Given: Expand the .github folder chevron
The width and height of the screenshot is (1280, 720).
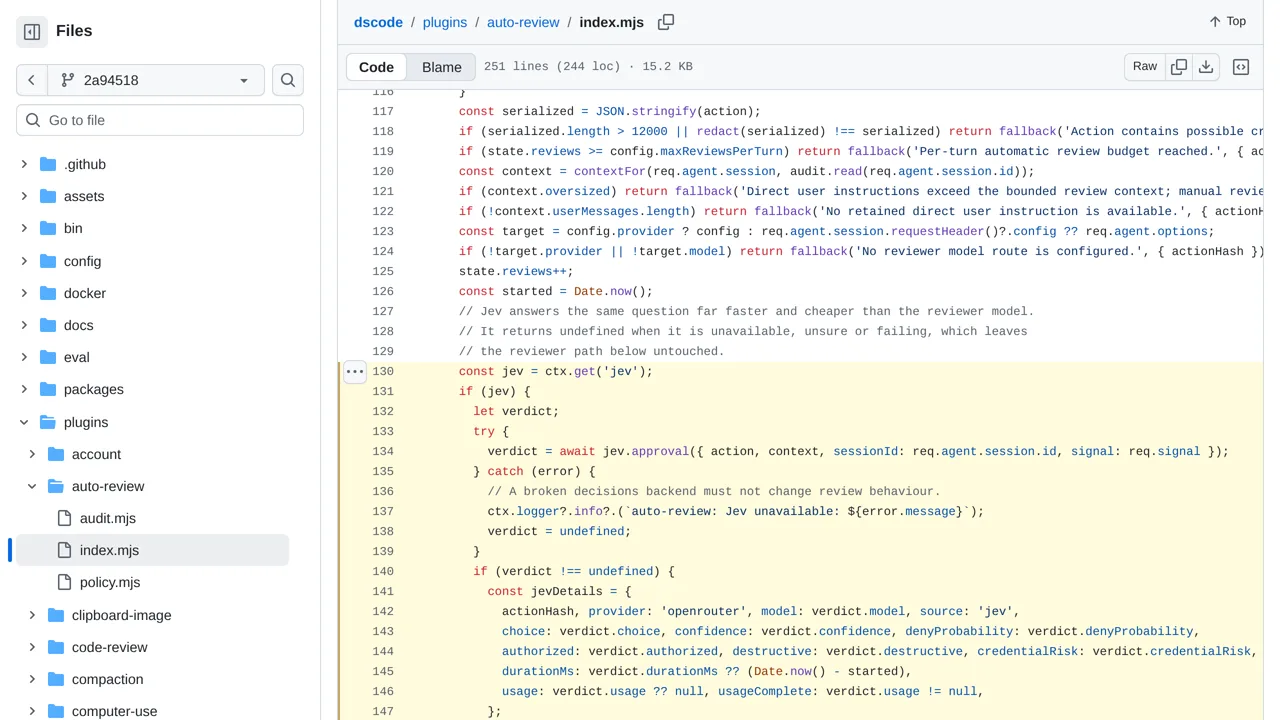Looking at the screenshot, I should pos(24,164).
